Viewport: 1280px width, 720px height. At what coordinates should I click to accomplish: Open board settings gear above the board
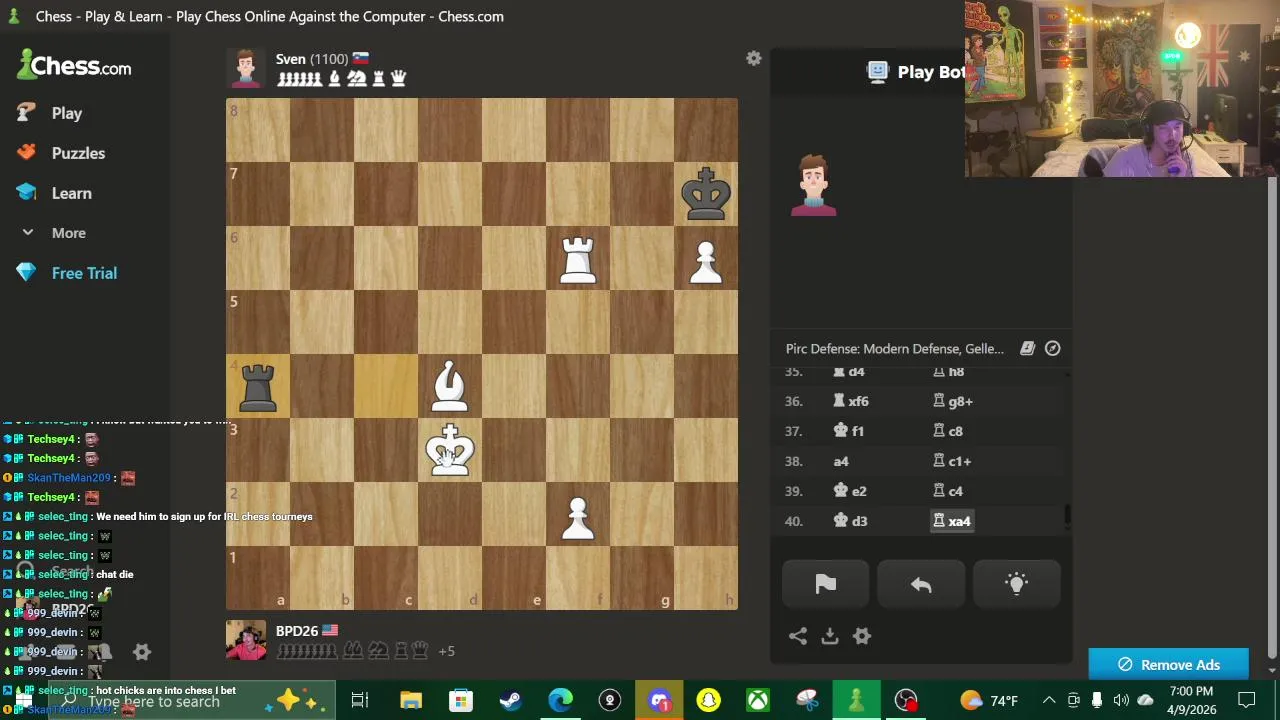(x=754, y=59)
